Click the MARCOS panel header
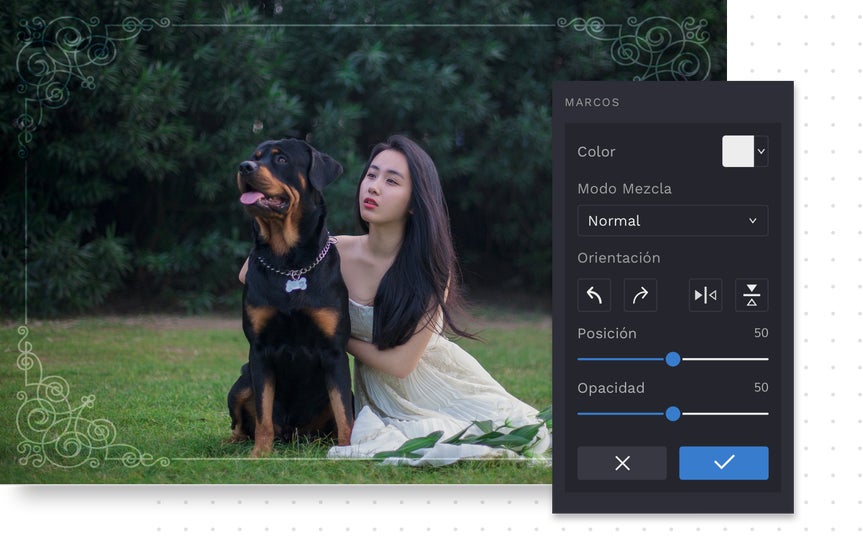 pos(592,102)
